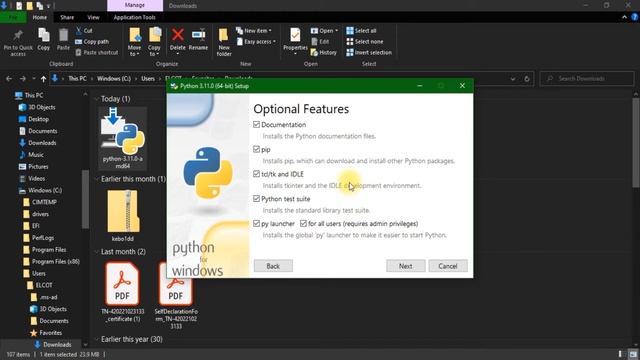Open the Easy access dropdown
The image size is (640, 360).
point(256,42)
